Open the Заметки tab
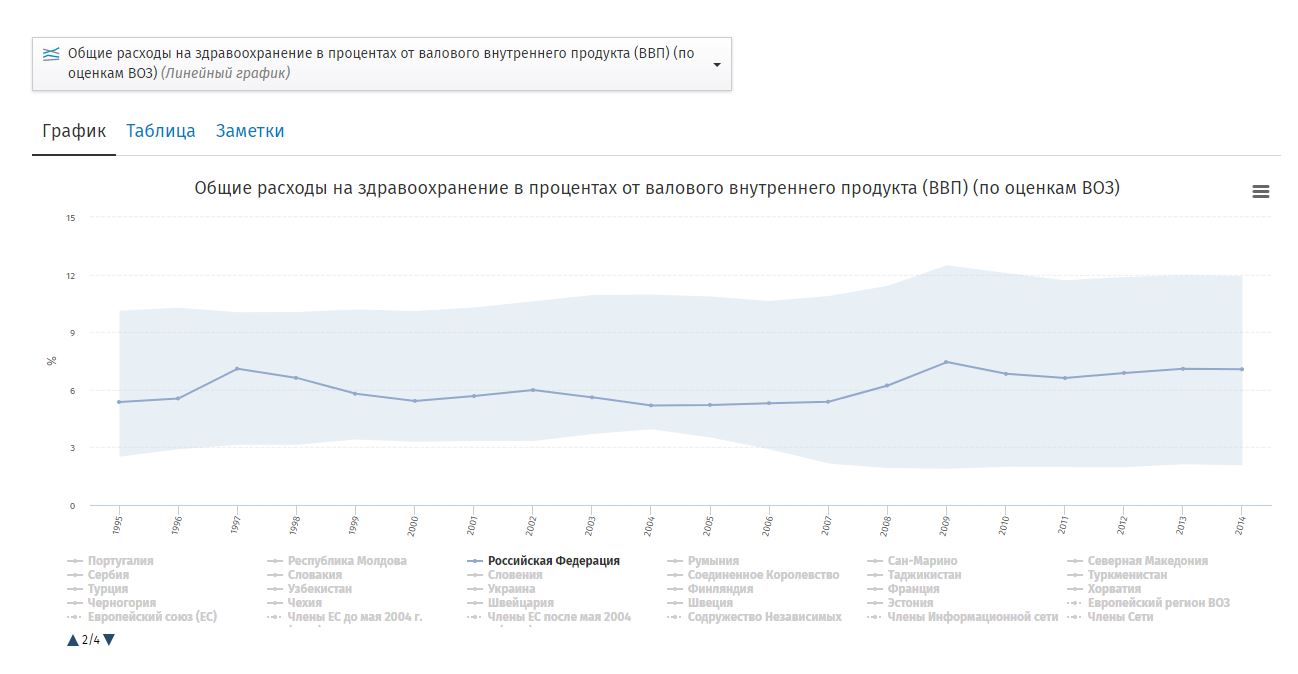Image resolution: width=1298 pixels, height=674 pixels. [250, 131]
